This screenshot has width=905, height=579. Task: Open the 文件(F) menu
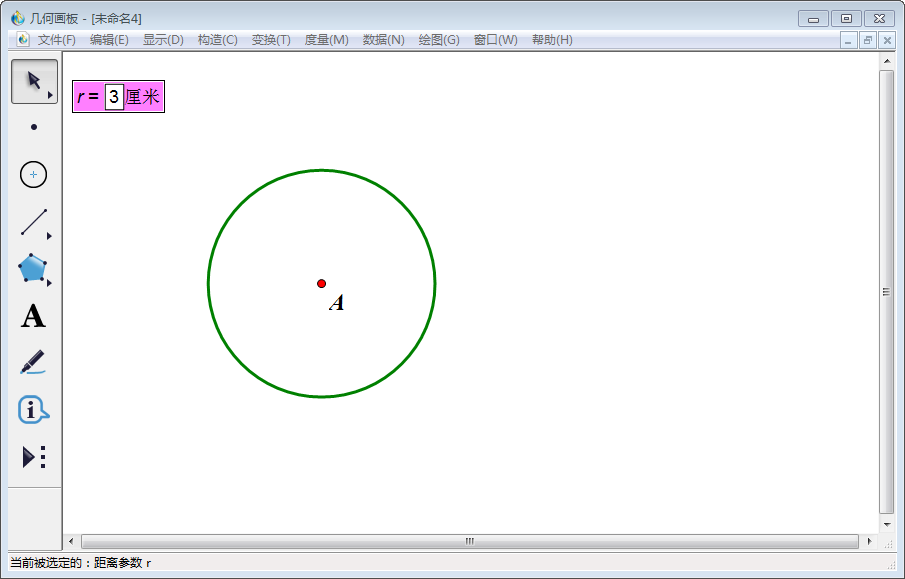pyautogui.click(x=57, y=40)
